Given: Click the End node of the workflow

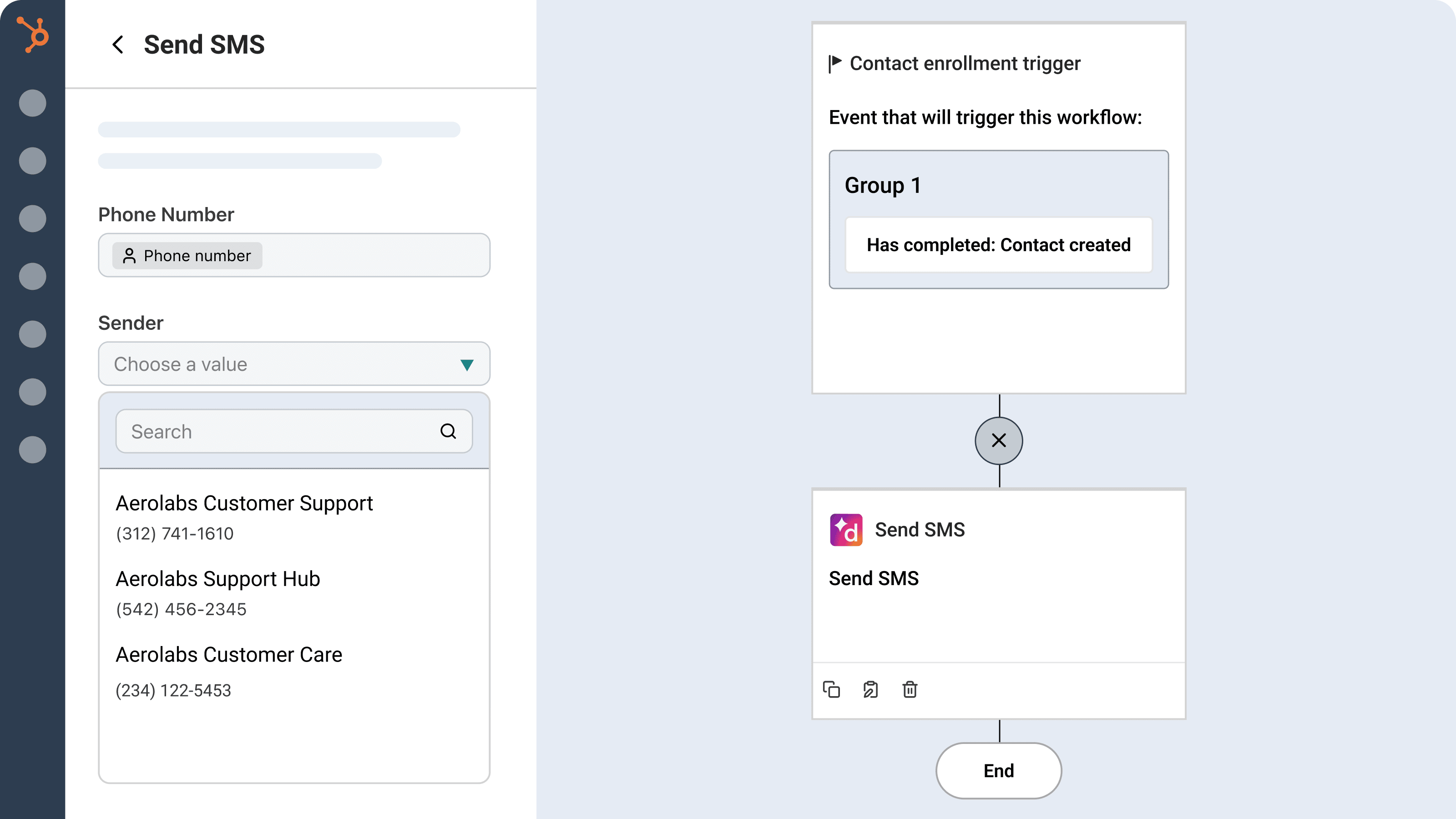Looking at the screenshot, I should (998, 770).
